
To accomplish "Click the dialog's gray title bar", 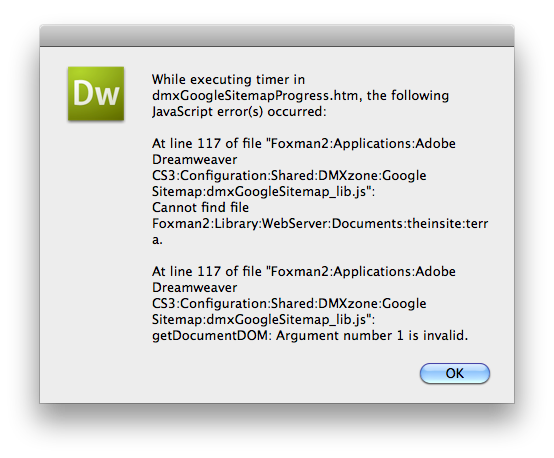I will tap(277, 35).
